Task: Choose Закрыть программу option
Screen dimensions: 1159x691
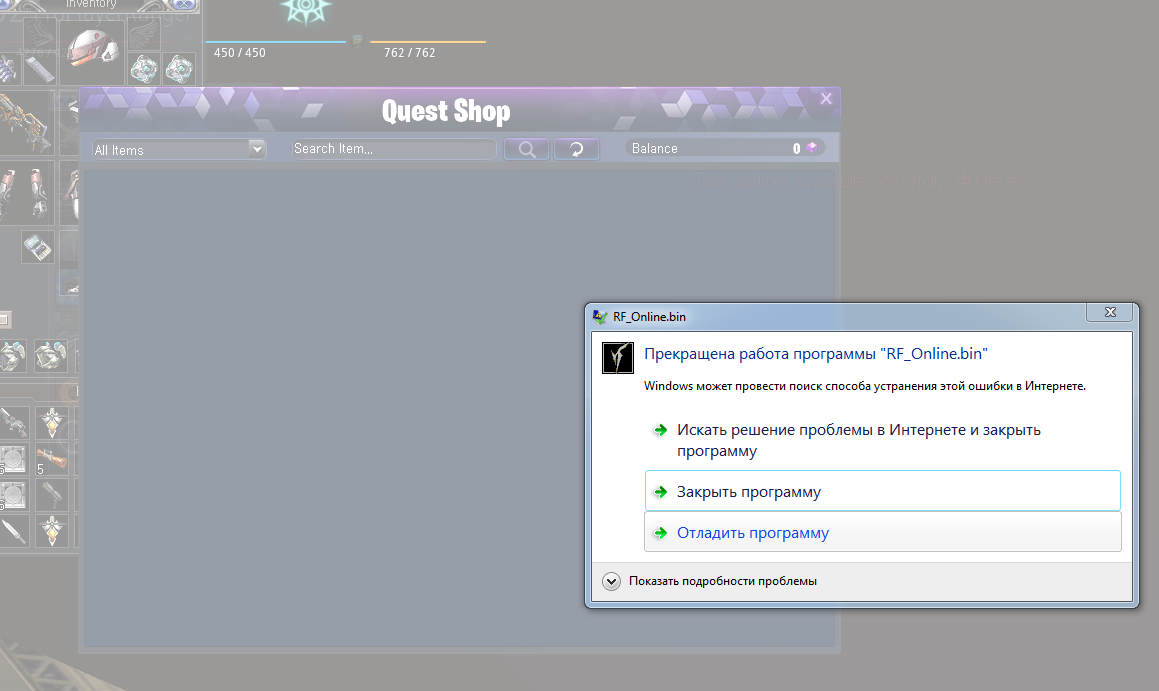Action: (x=883, y=491)
